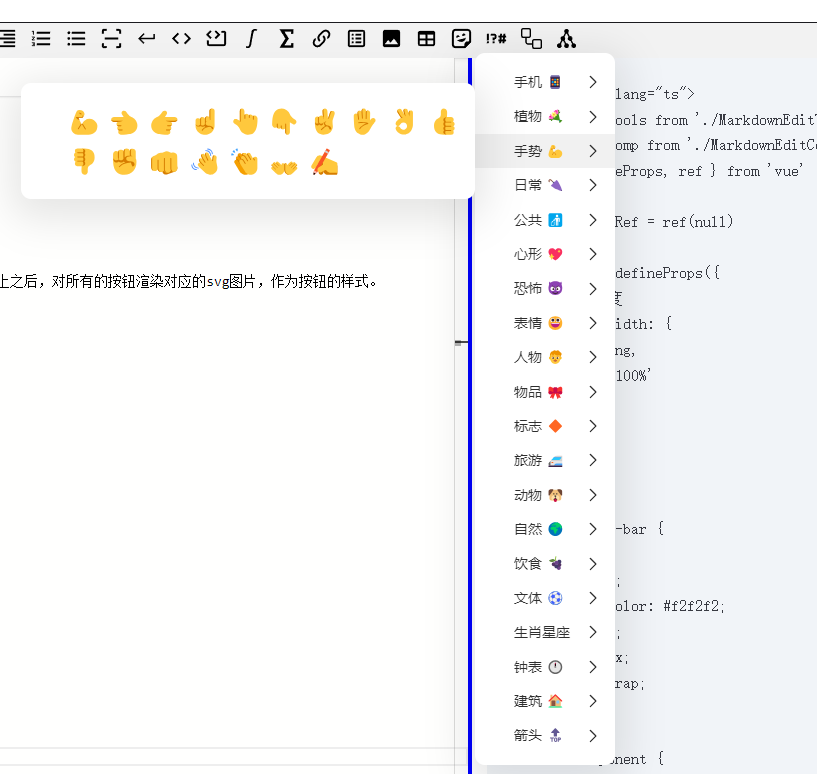The image size is (817, 774).
Task: Pick the thumbs up emoji
Action: pyautogui.click(x=444, y=123)
